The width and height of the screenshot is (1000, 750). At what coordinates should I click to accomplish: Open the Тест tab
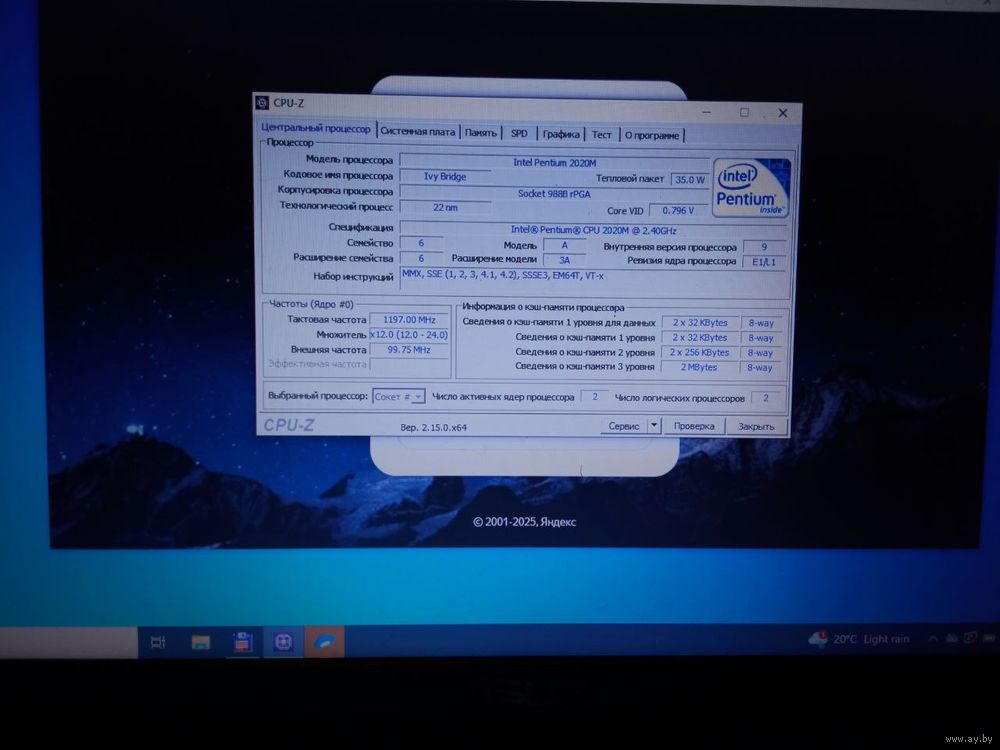(x=601, y=135)
